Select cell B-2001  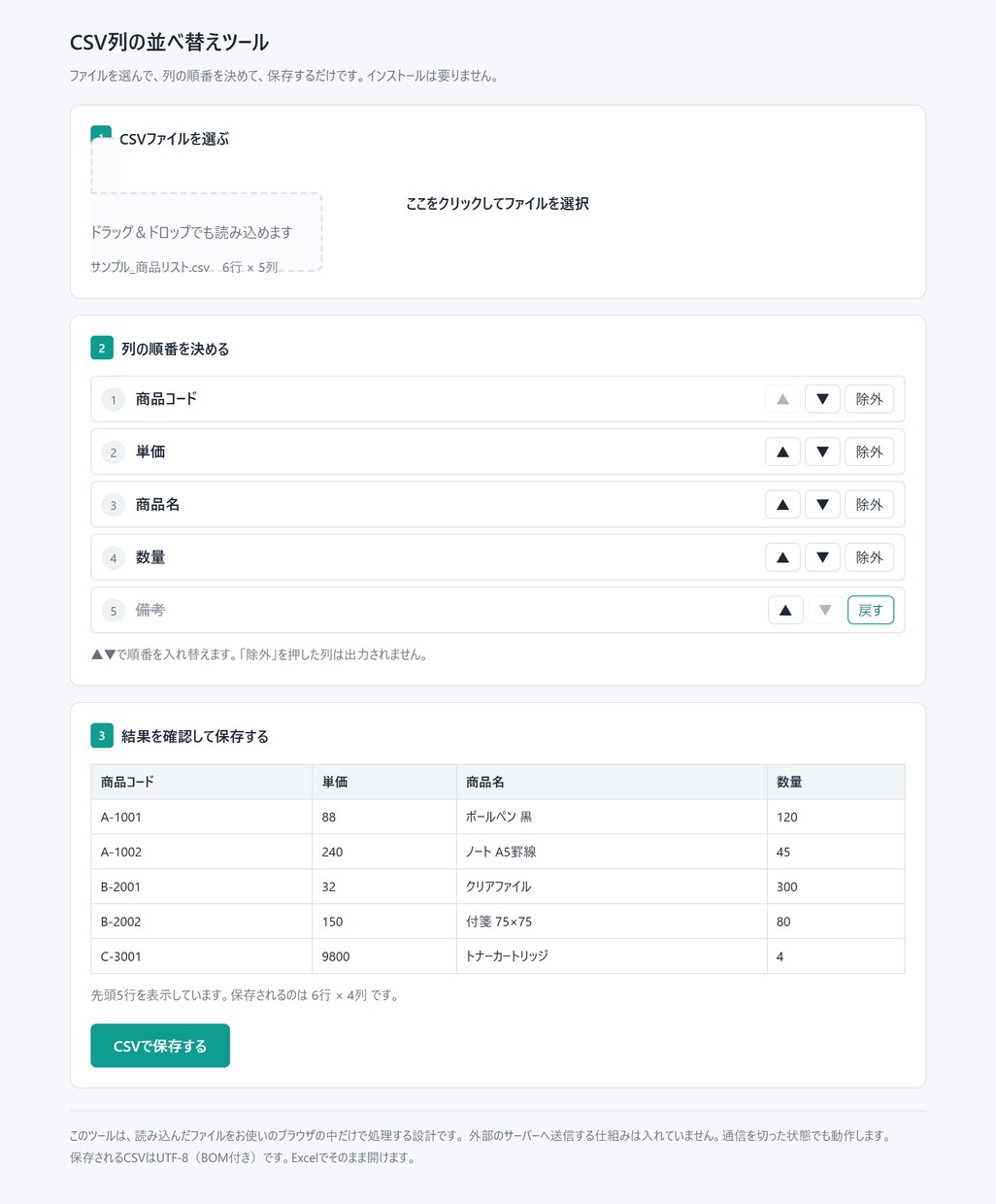pos(201,886)
